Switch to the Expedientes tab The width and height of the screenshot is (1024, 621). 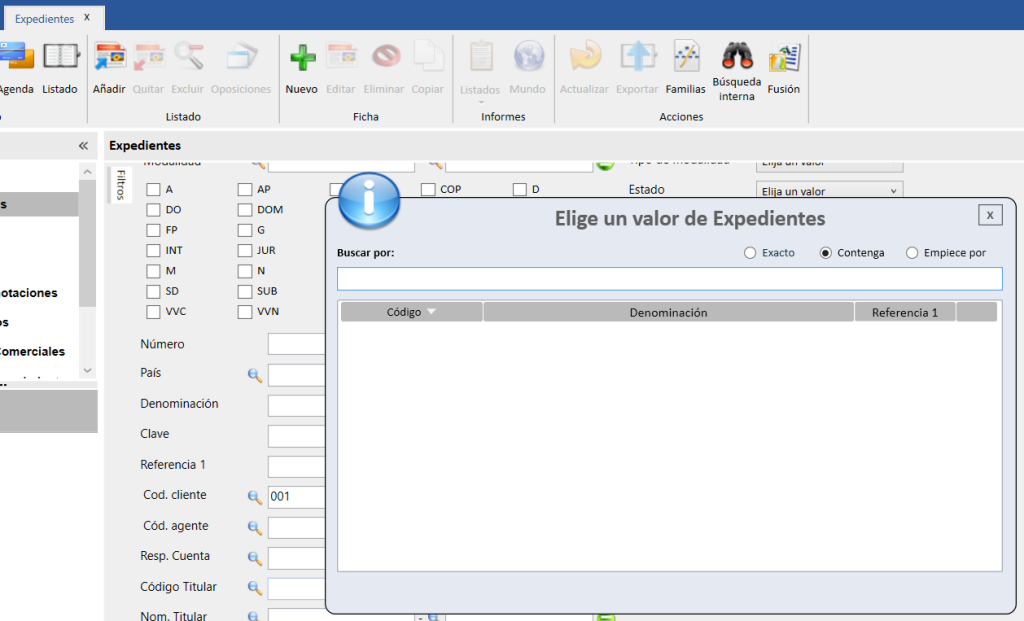(x=44, y=19)
